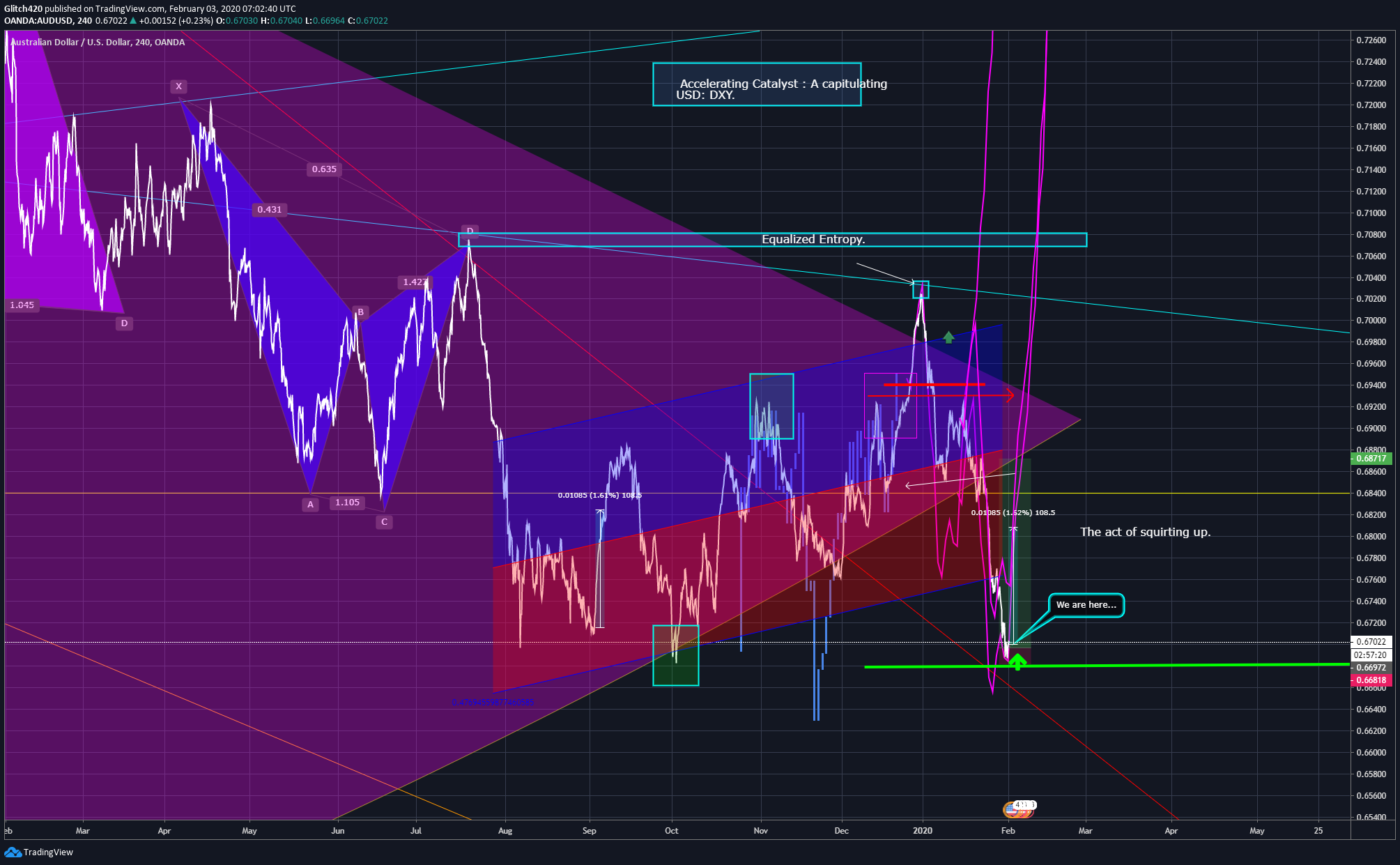This screenshot has height=865, width=1400.
Task: Click the 'Australian Dollar / U.S. Dollar, 240, OANDA' title
Action: click(98, 42)
